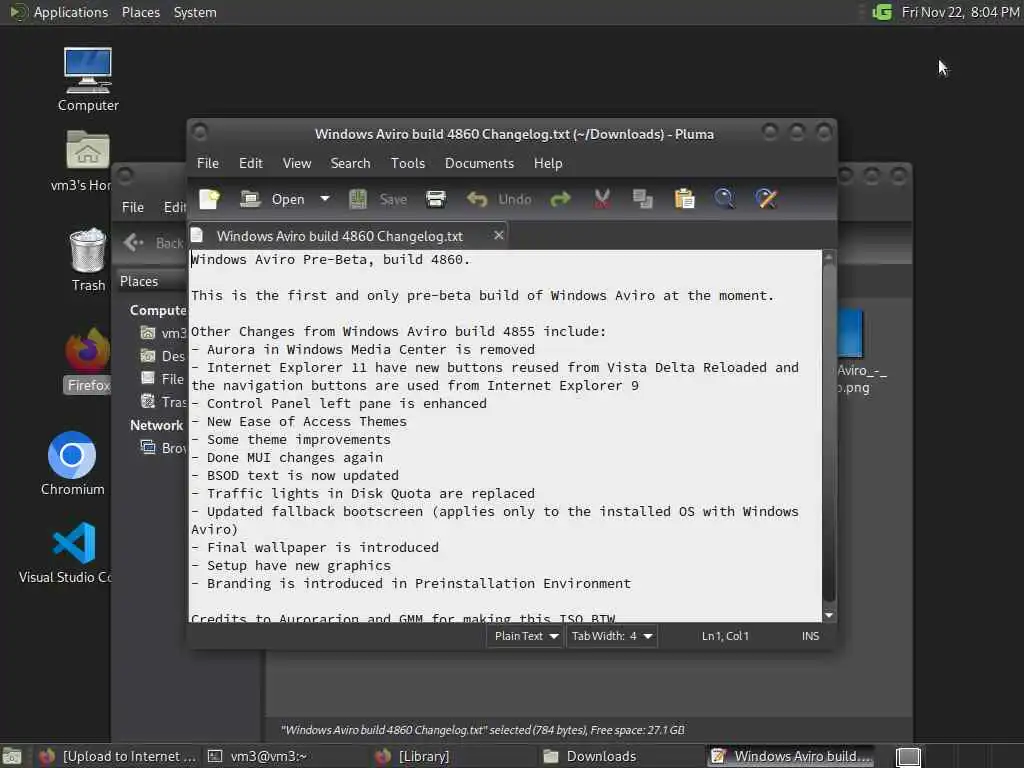Open the Plain Text syntax dropdown
The height and width of the screenshot is (768, 1024).
point(525,636)
